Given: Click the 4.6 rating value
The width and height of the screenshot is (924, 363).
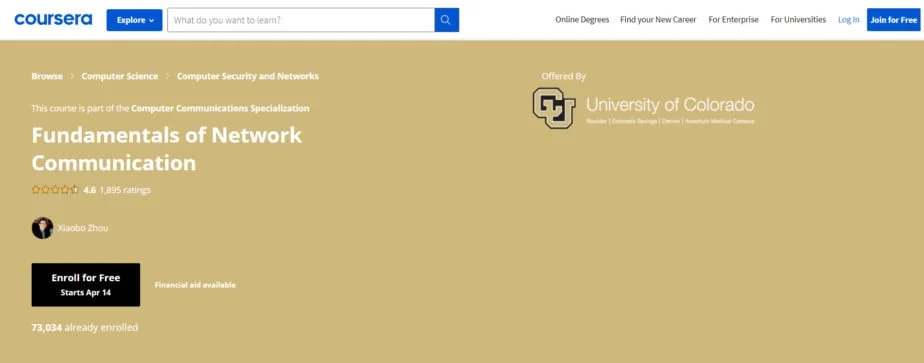Looking at the screenshot, I should point(90,190).
